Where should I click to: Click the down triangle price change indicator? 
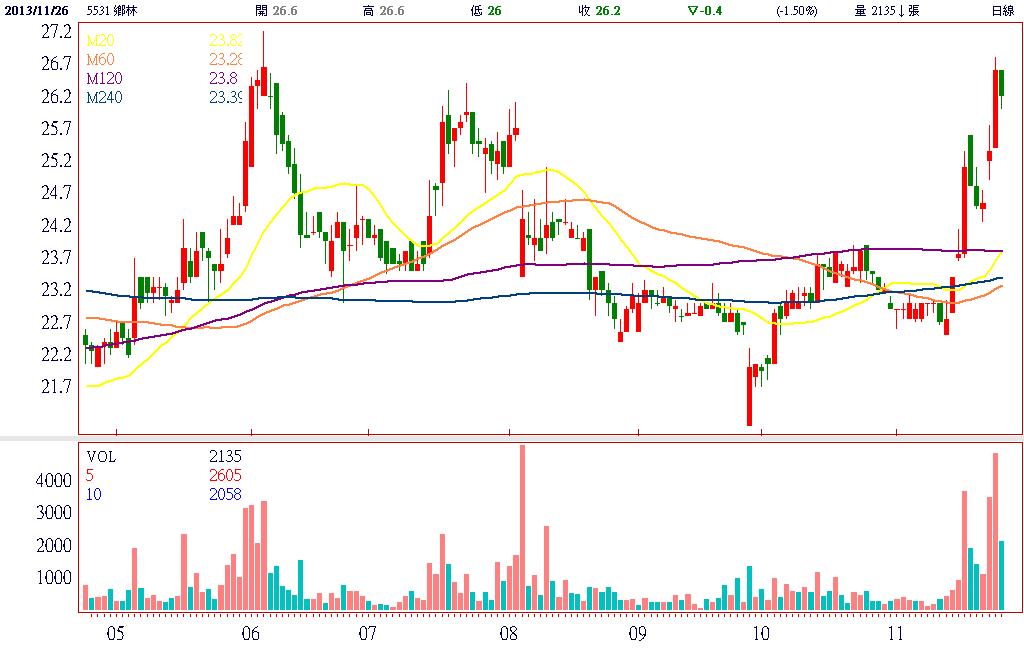point(693,11)
